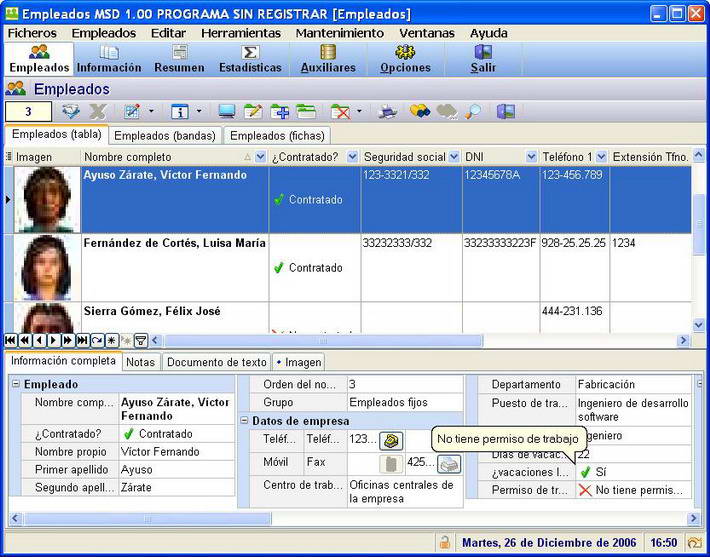Open DNI column filter dropdown
The height and width of the screenshot is (557, 710).
[532, 157]
